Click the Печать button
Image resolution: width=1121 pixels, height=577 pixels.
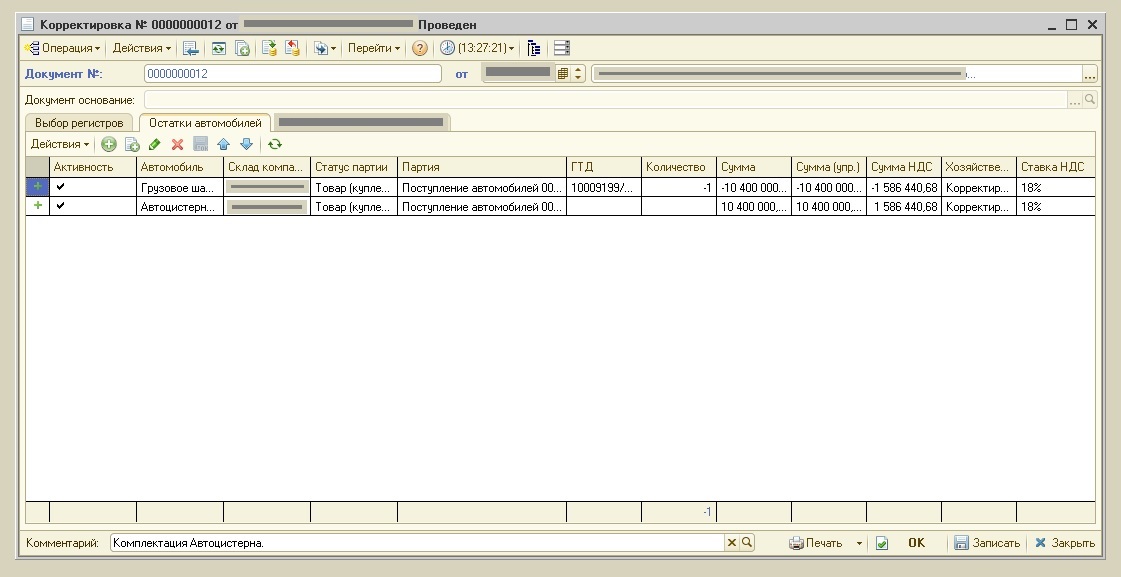coord(816,543)
